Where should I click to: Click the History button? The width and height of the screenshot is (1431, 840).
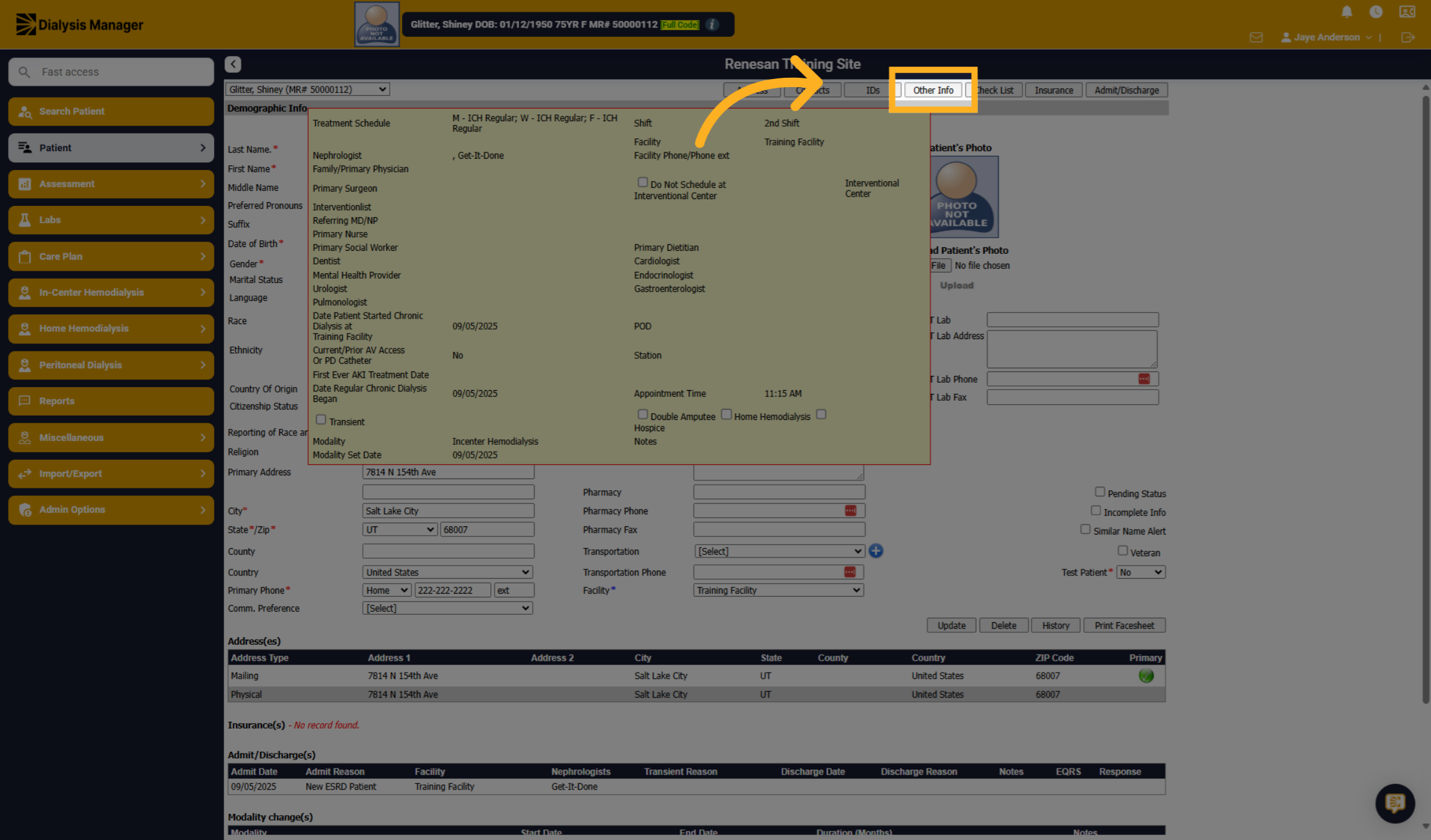1055,625
